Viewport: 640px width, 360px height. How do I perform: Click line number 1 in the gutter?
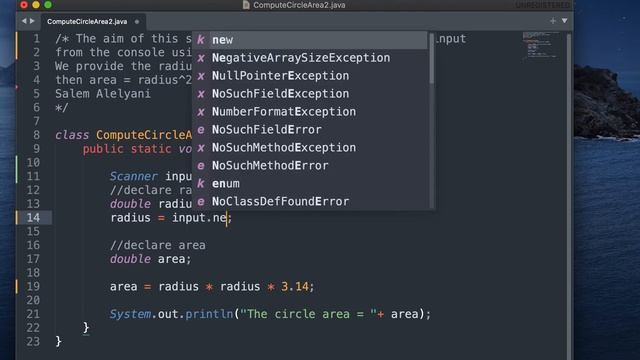click(37, 39)
